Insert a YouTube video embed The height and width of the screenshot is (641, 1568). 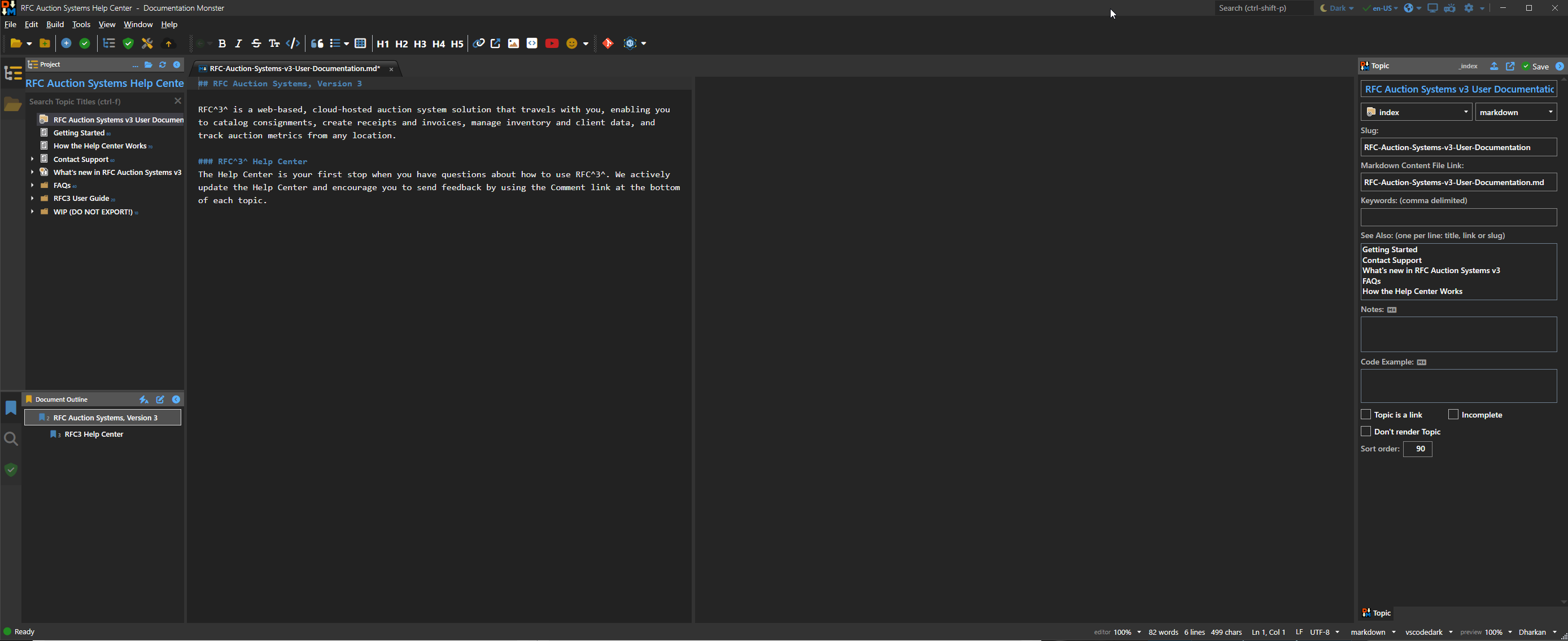[552, 43]
